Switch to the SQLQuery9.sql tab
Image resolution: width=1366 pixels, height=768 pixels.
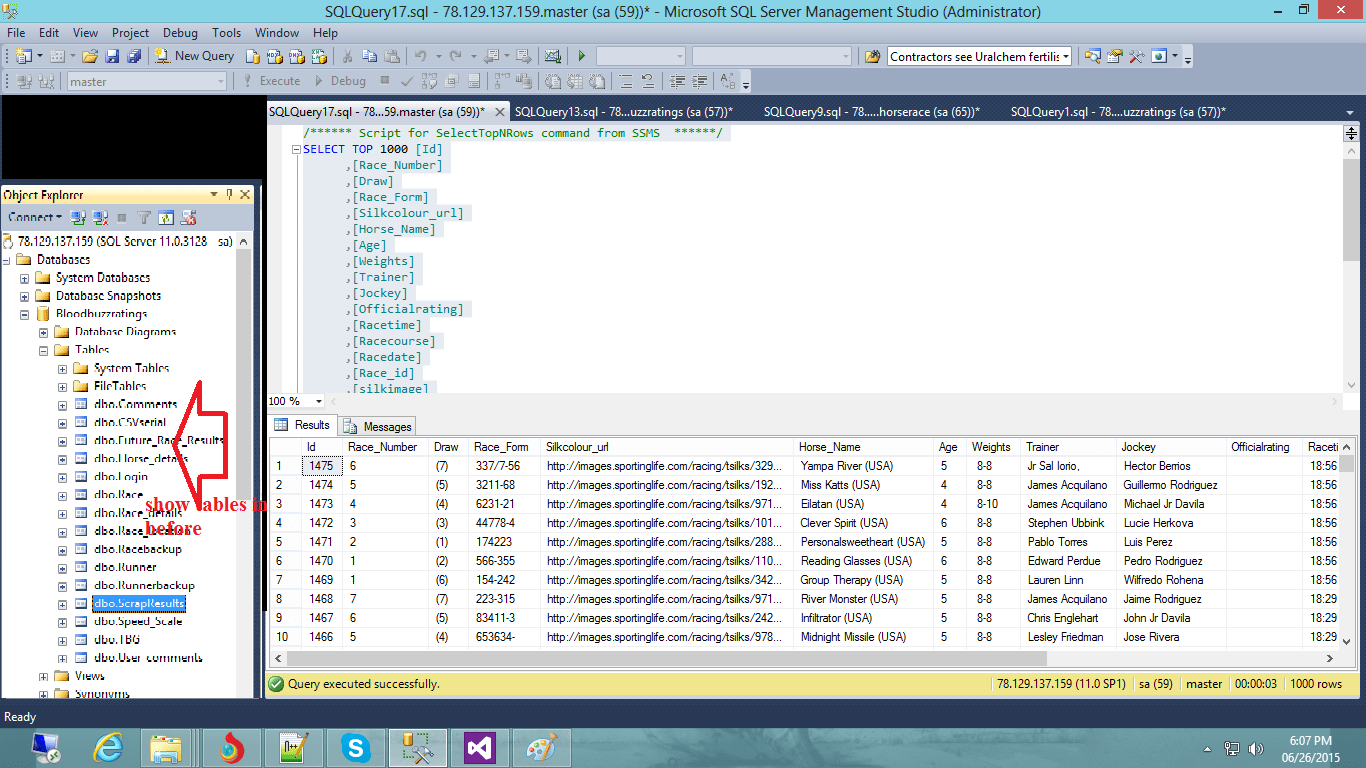[x=872, y=112]
